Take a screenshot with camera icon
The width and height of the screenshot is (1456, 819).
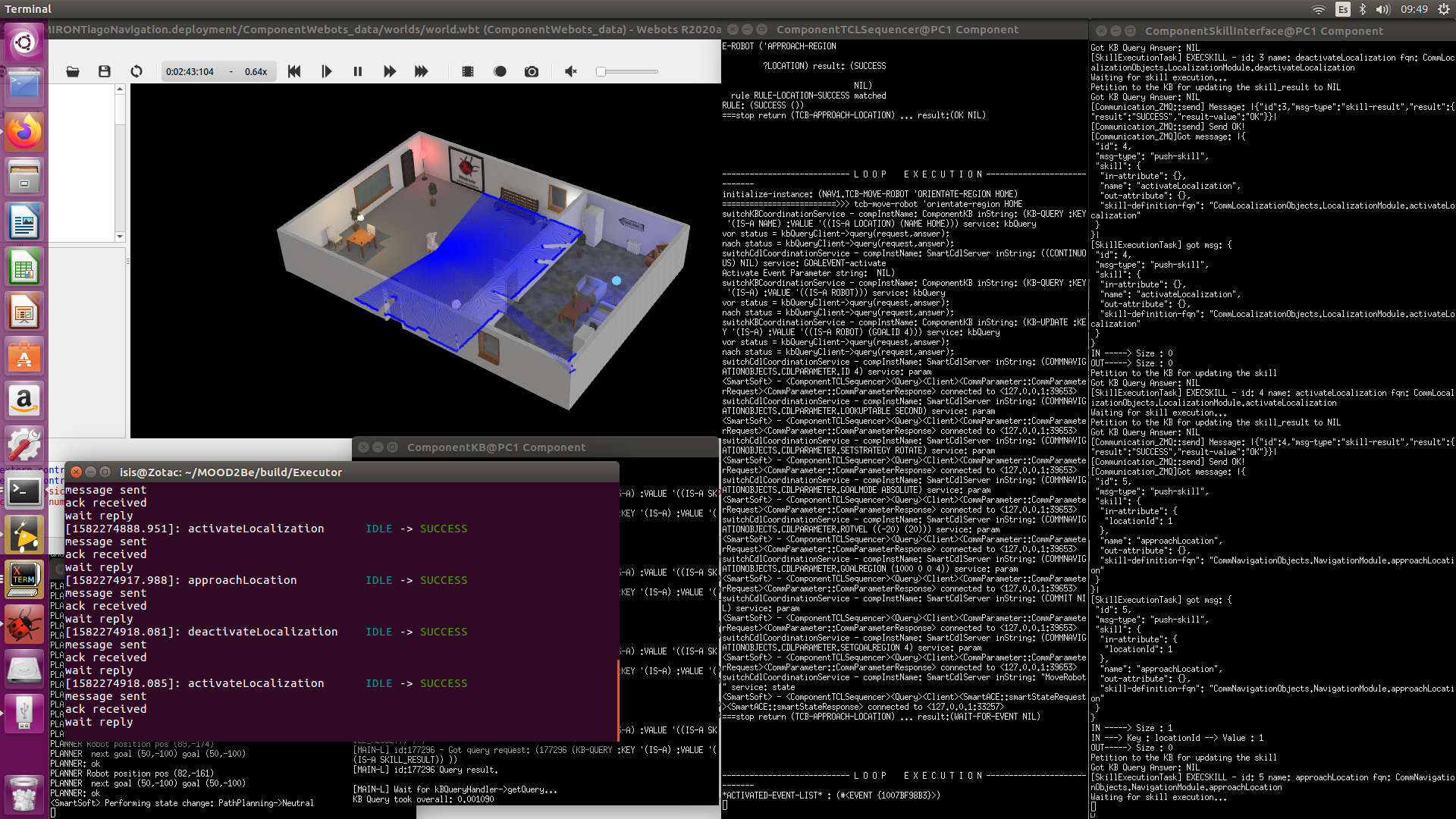pyautogui.click(x=532, y=71)
